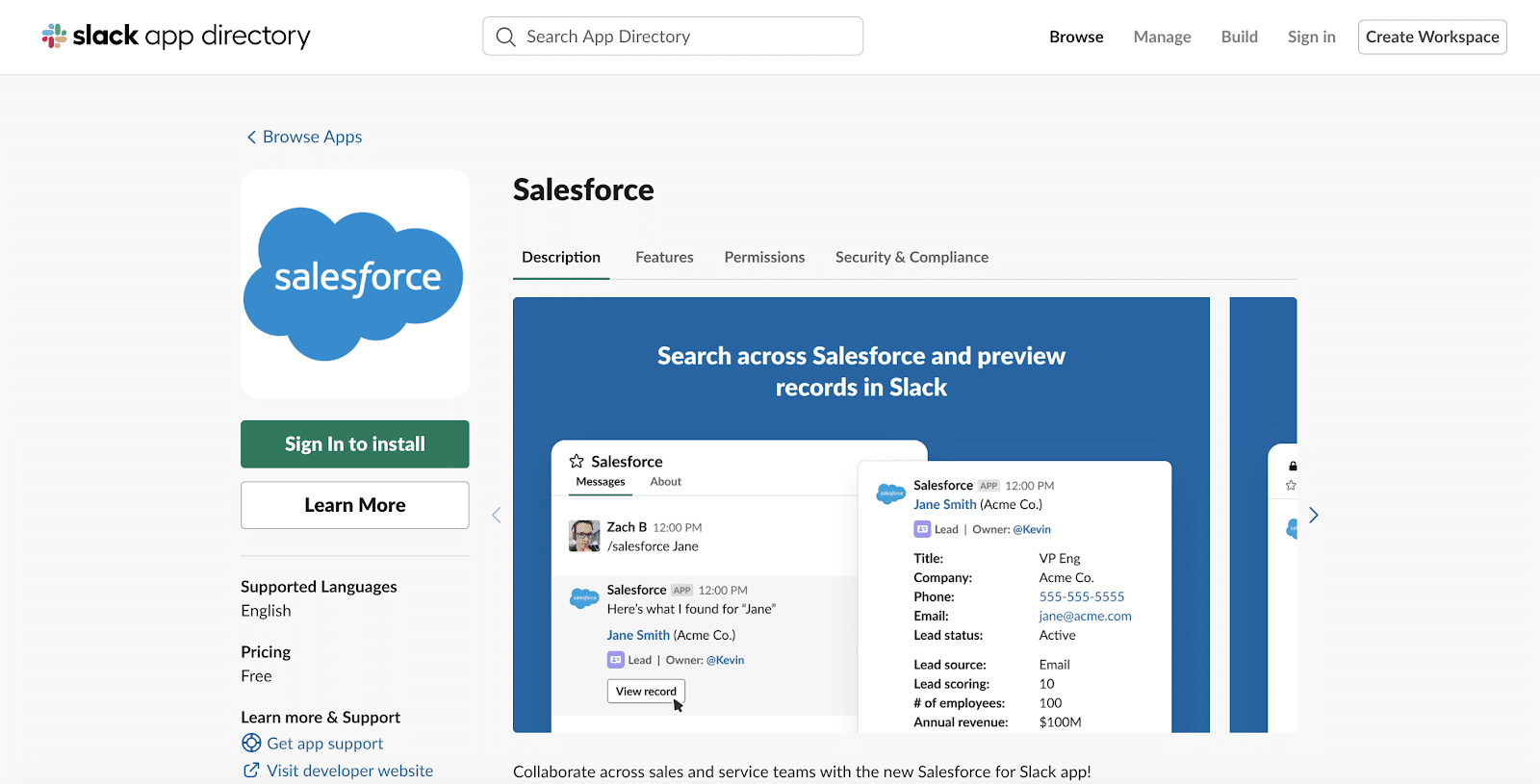Click the Salesforce cloud app logo
The image size is (1540, 784).
click(354, 284)
